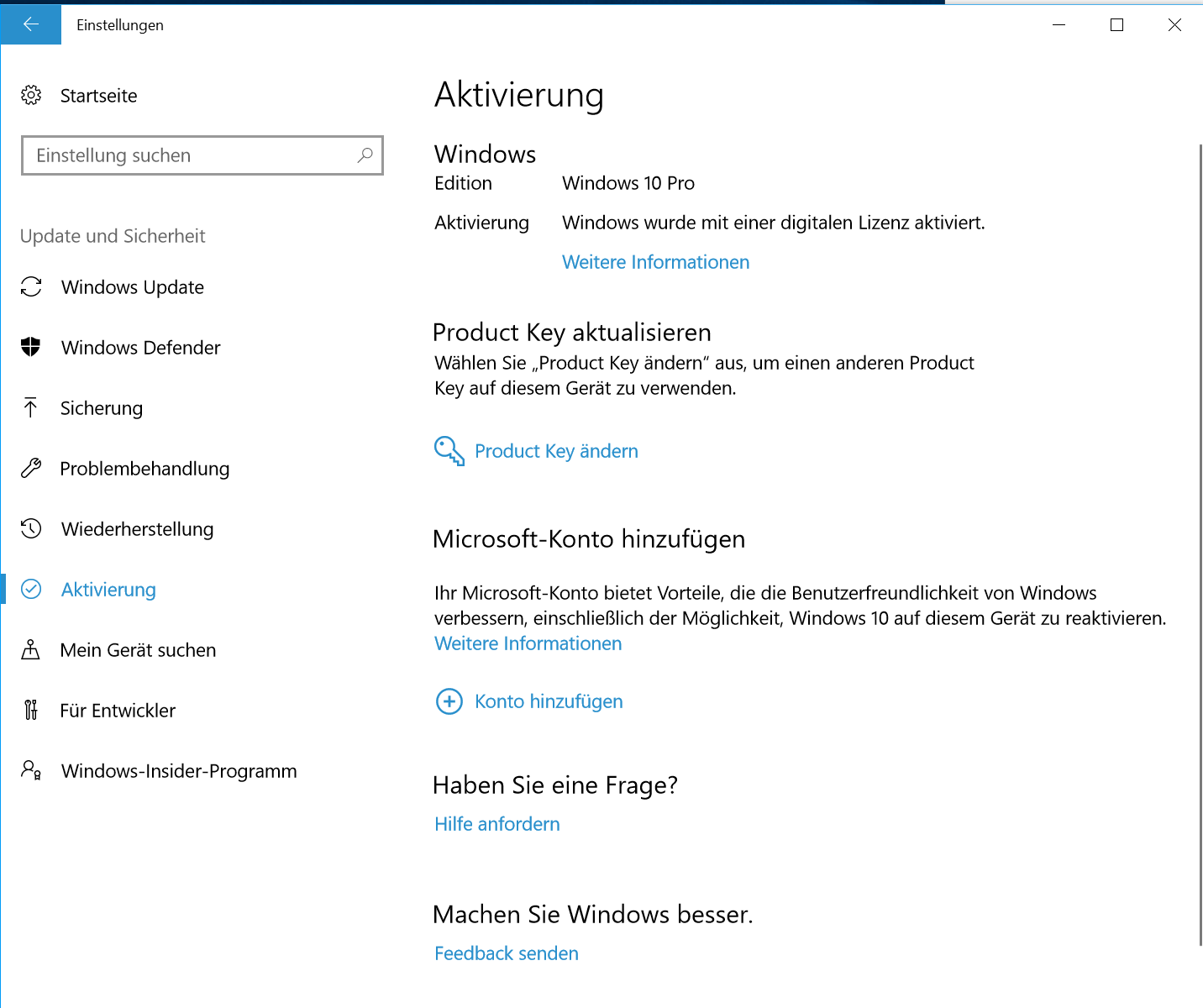The width and height of the screenshot is (1203, 1008).
Task: Minimize the Einstellungen window
Action: coord(1059,25)
